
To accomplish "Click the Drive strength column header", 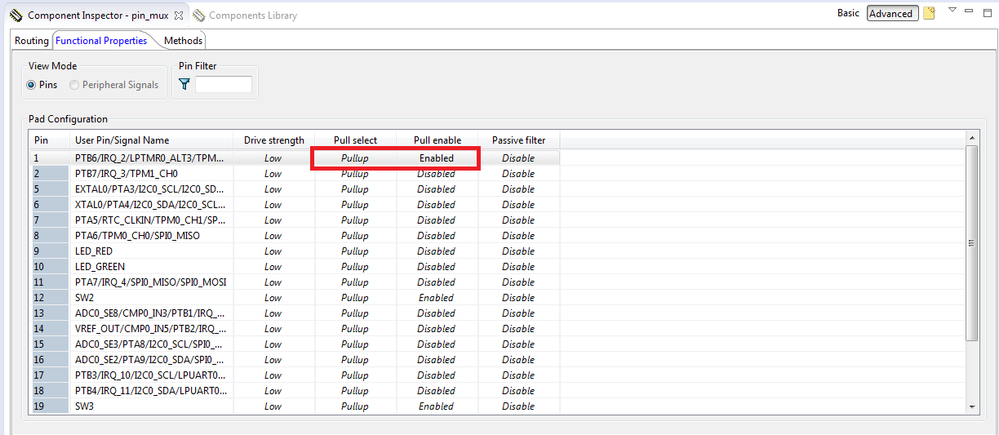I will (274, 140).
